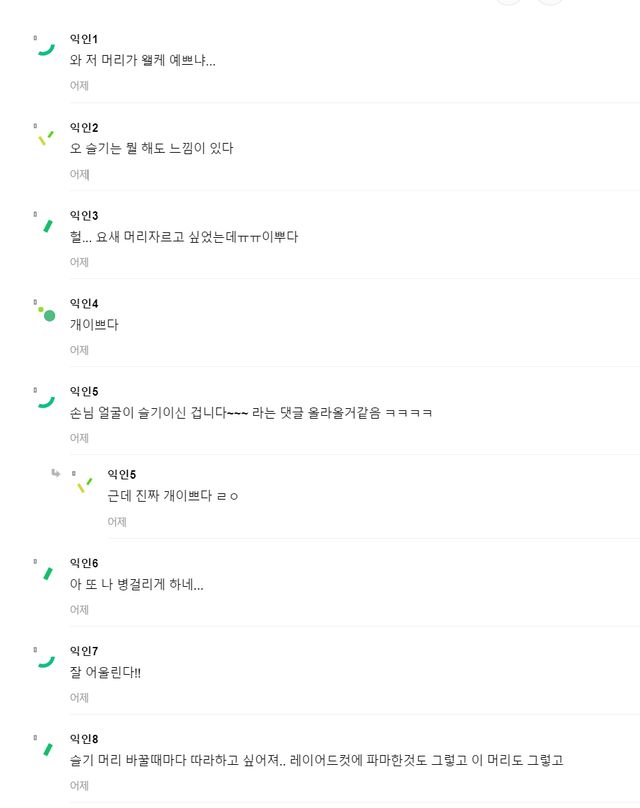Click the comment '잘 어울린다!!'
The image size is (640, 808).
pyautogui.click(x=105, y=672)
